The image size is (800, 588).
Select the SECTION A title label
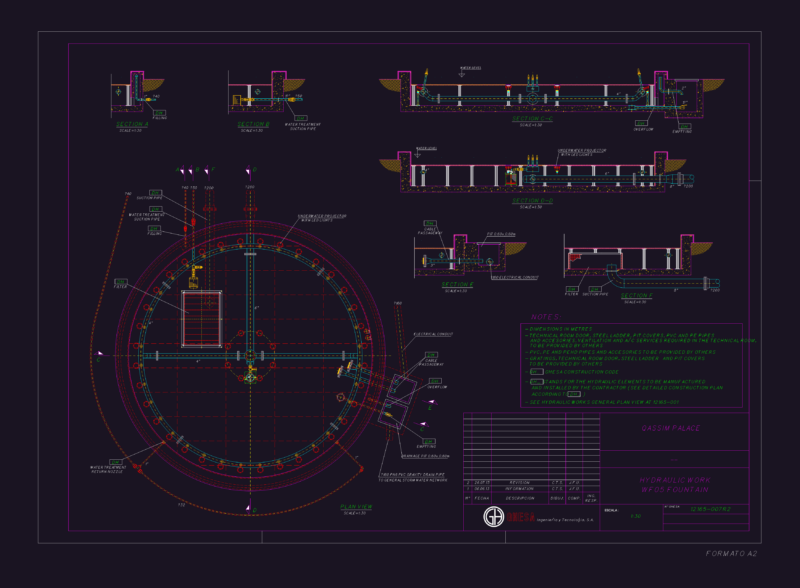click(132, 125)
